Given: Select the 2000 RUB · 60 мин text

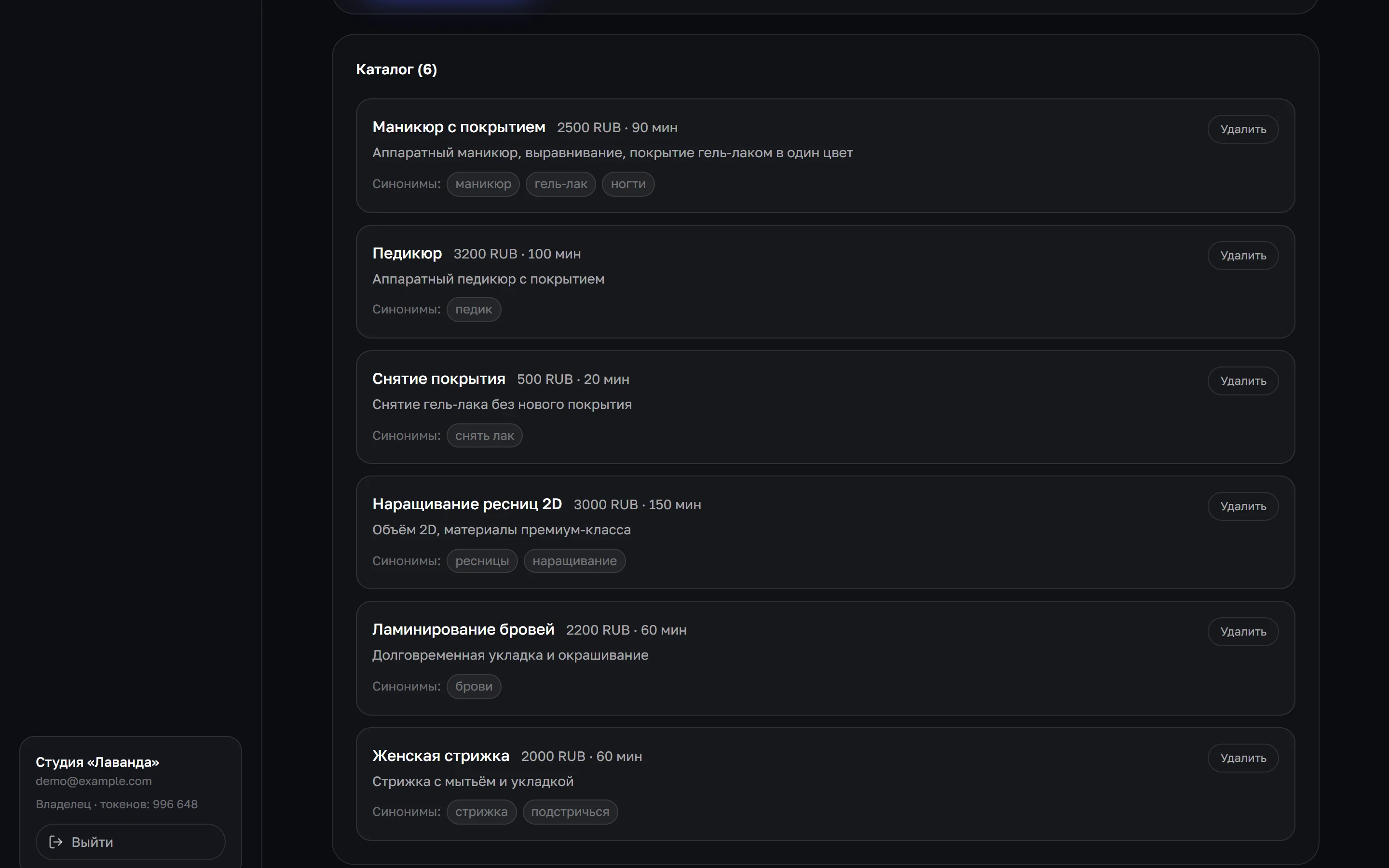Looking at the screenshot, I should point(582,756).
